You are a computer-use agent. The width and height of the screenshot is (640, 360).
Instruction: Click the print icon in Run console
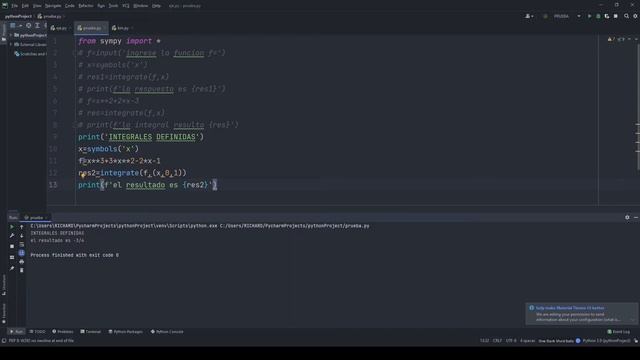[x=22, y=262]
